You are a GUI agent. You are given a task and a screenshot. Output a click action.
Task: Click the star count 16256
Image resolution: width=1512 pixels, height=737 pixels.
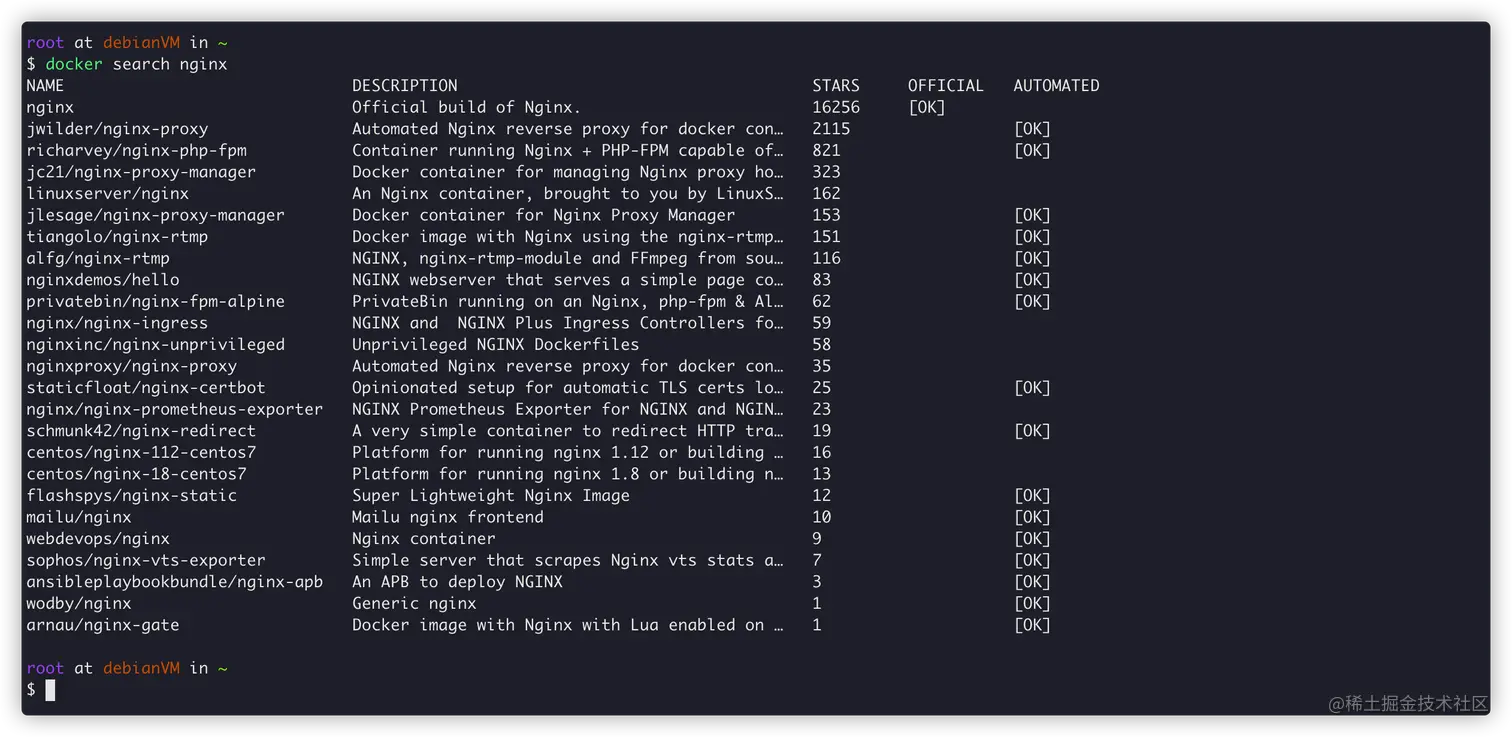836,107
